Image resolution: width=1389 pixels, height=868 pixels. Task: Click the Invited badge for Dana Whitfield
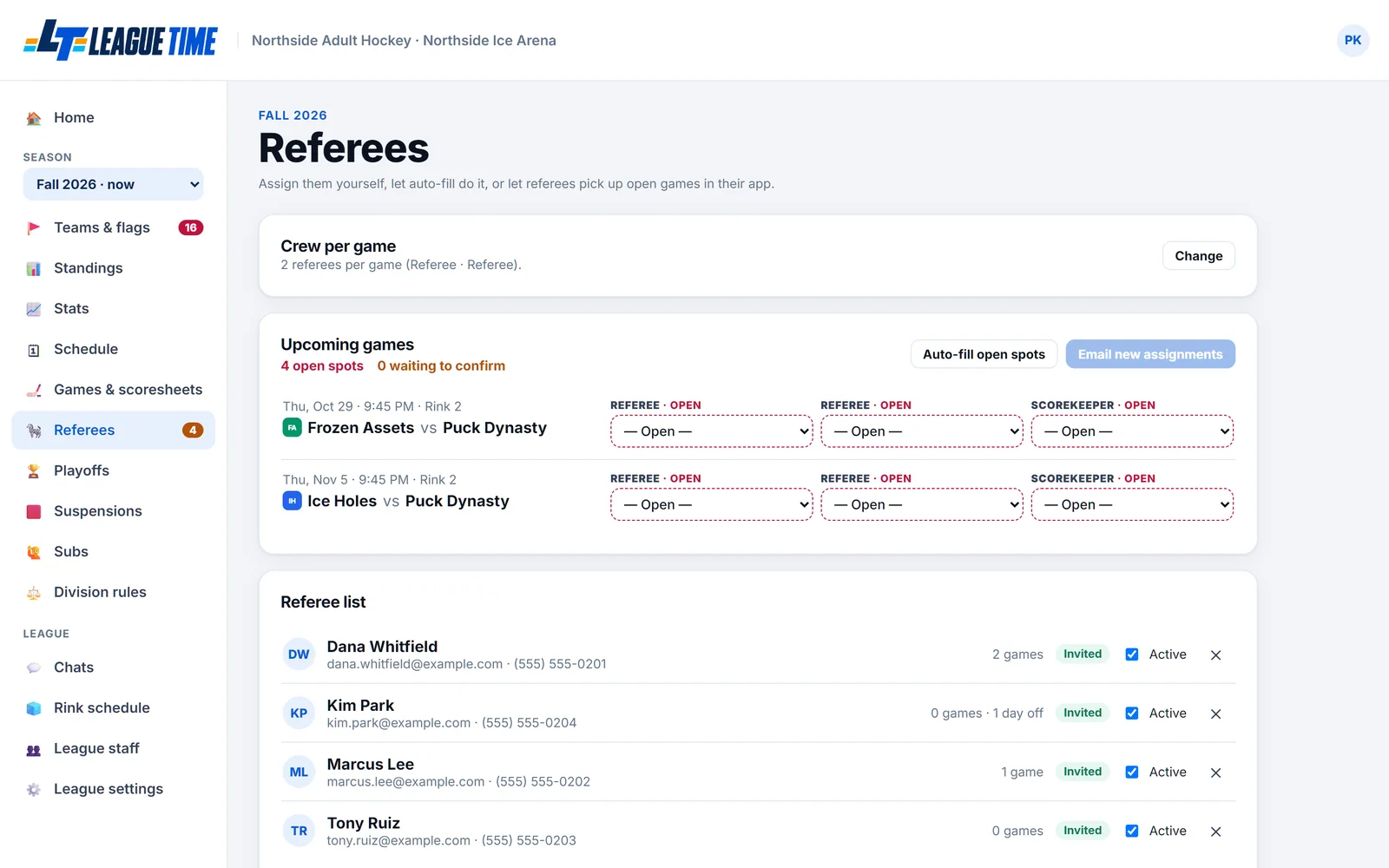pos(1083,654)
